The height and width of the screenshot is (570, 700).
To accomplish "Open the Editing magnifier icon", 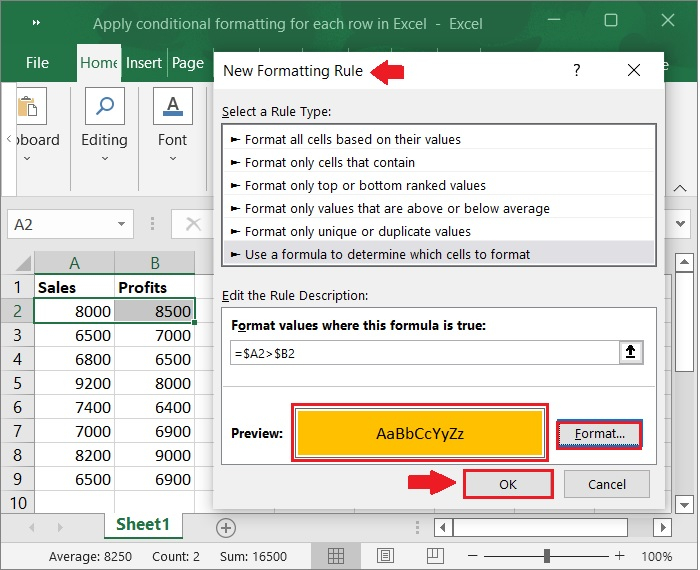I will coord(105,106).
